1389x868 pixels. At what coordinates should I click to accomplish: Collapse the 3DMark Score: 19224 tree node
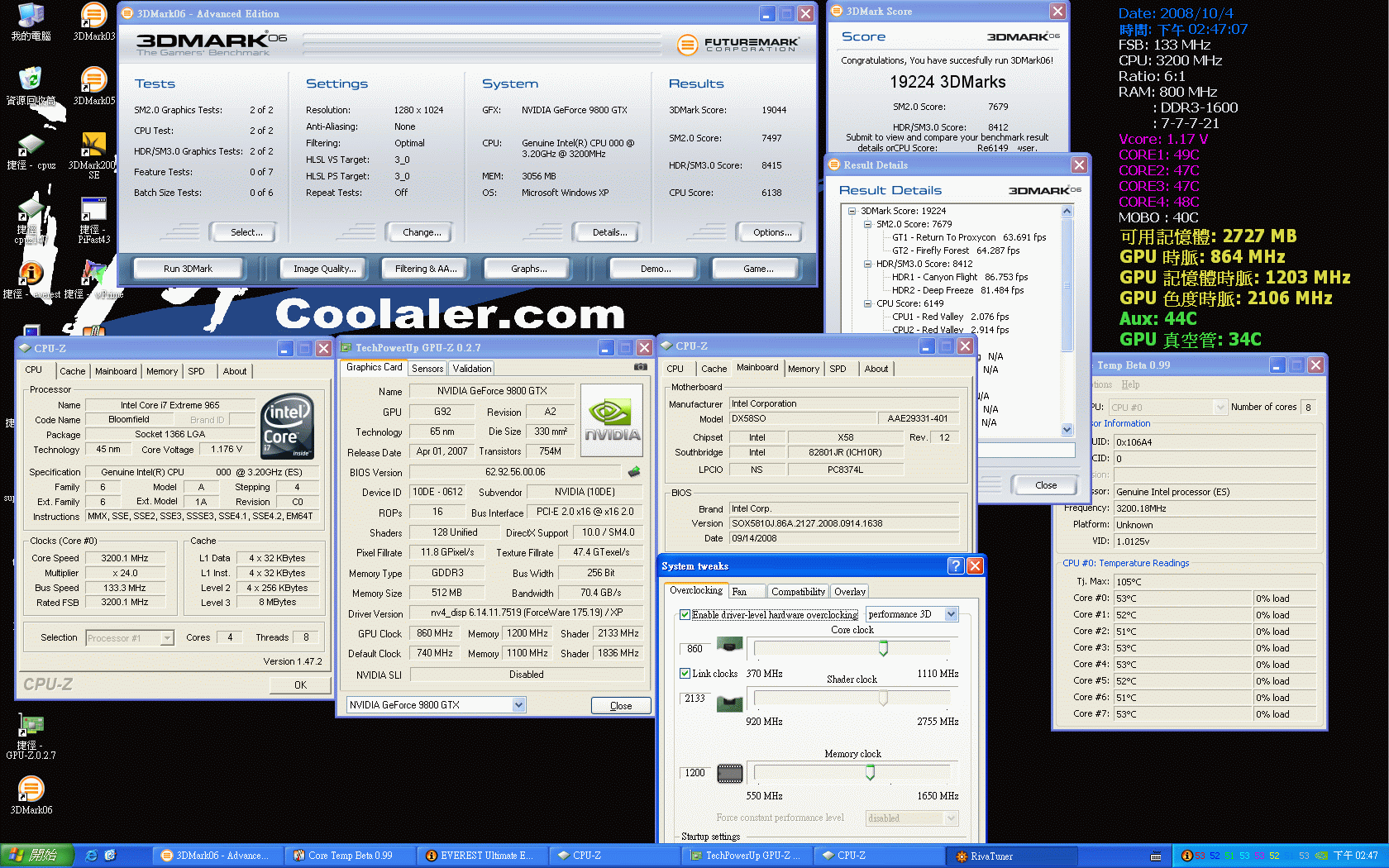tap(852, 211)
